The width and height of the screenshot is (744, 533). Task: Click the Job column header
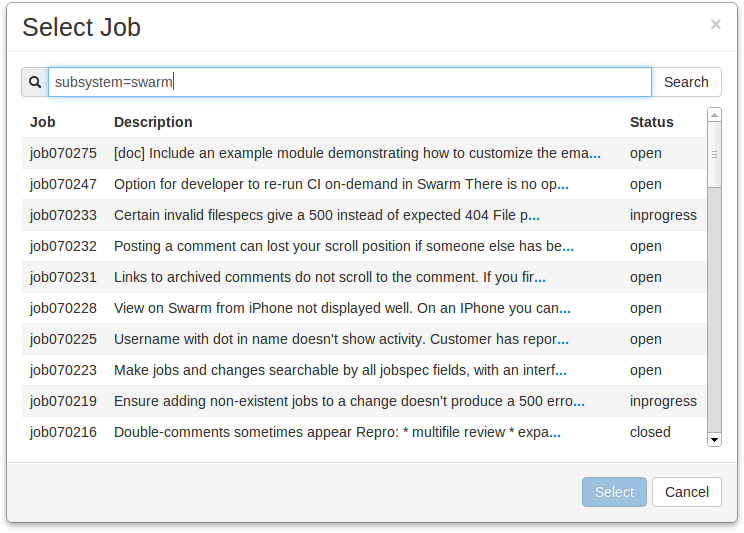(43, 122)
